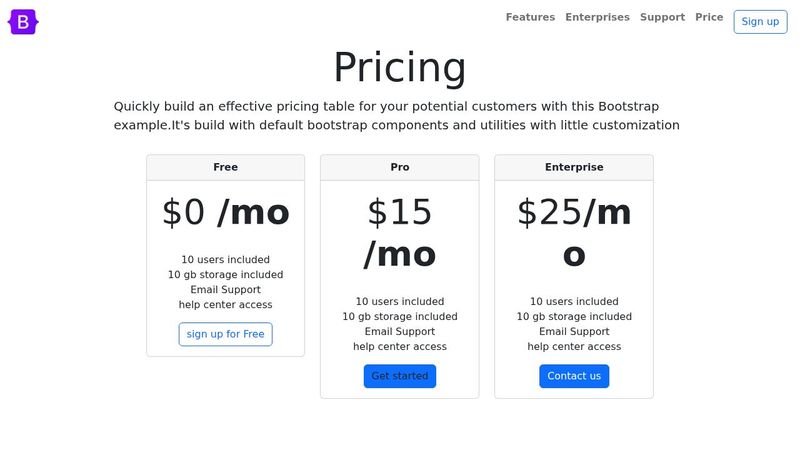The width and height of the screenshot is (800, 450).
Task: Open the Support nav link
Action: pyautogui.click(x=662, y=17)
